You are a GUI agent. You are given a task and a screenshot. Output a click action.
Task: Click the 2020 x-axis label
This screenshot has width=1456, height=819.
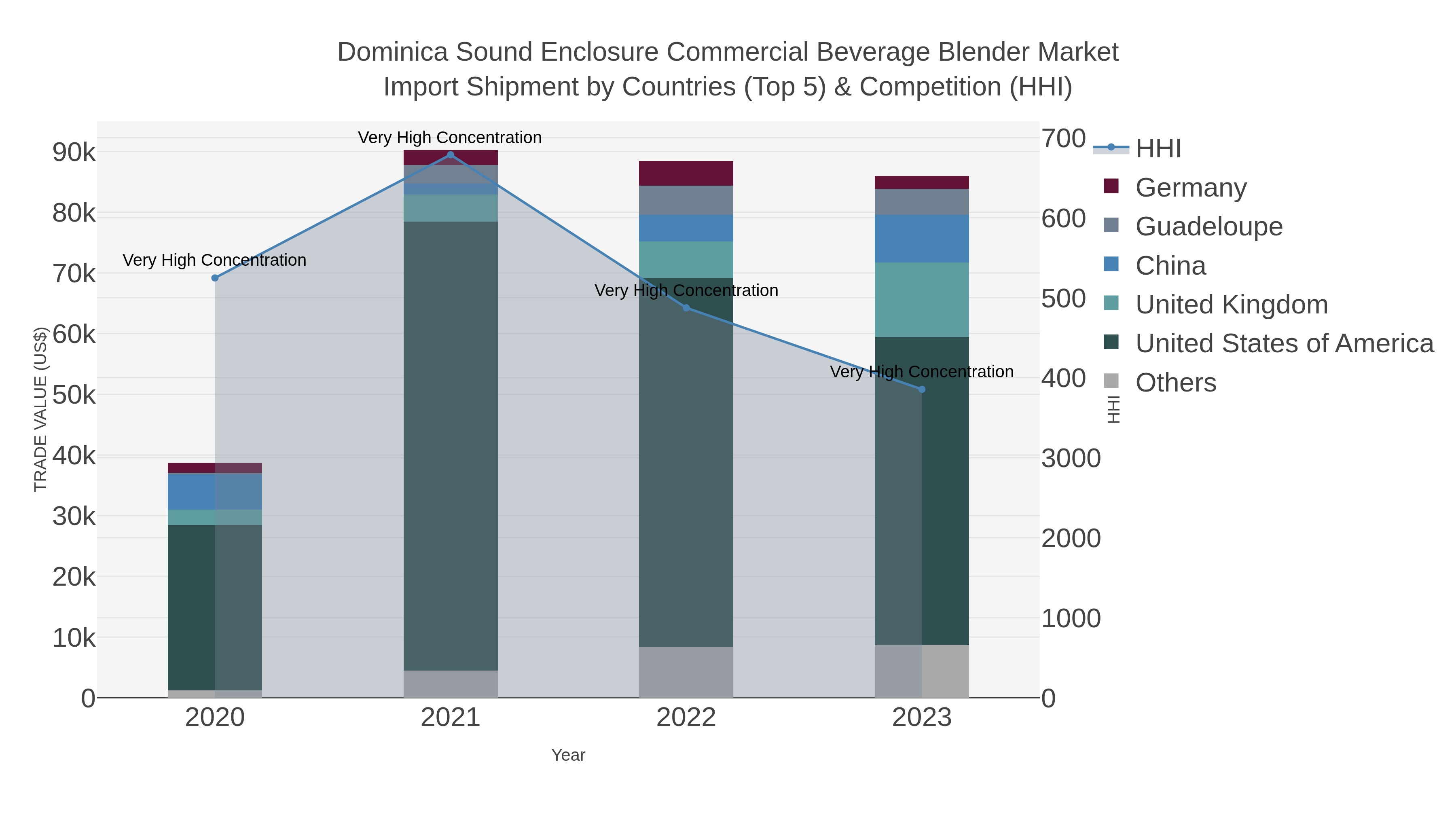215,718
